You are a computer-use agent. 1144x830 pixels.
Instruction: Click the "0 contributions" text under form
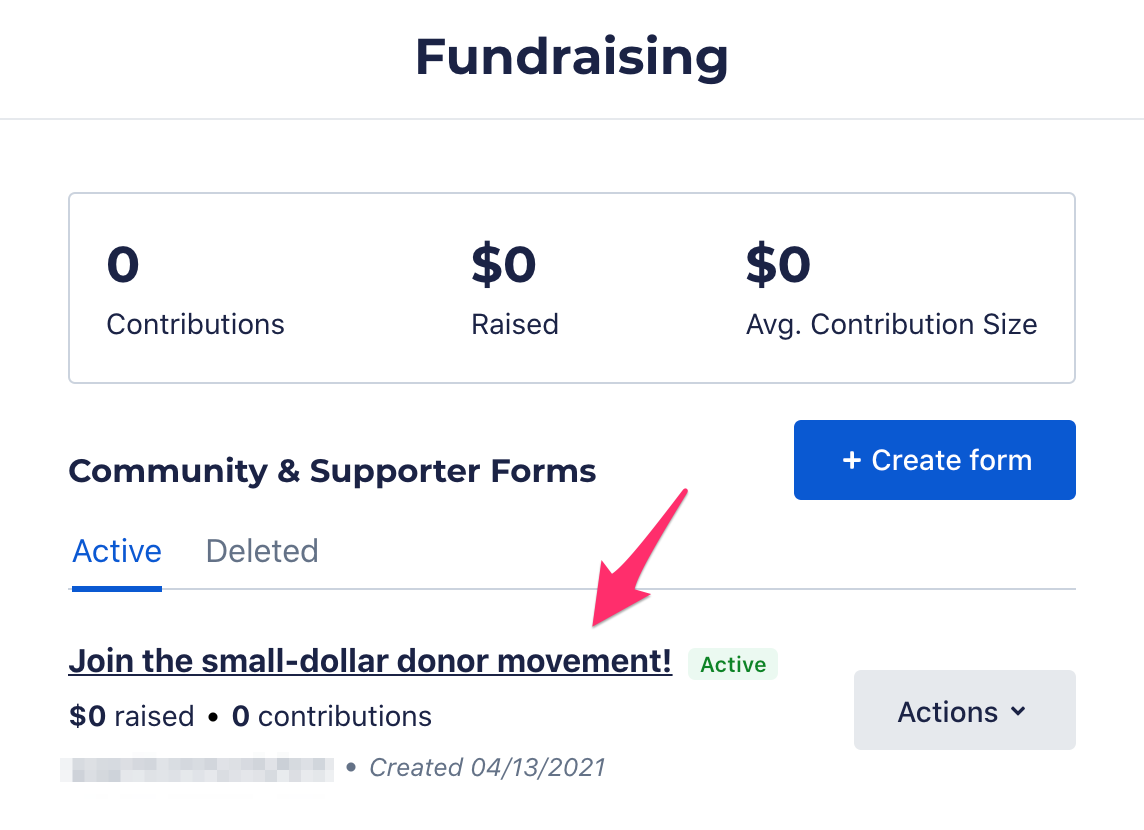[332, 717]
